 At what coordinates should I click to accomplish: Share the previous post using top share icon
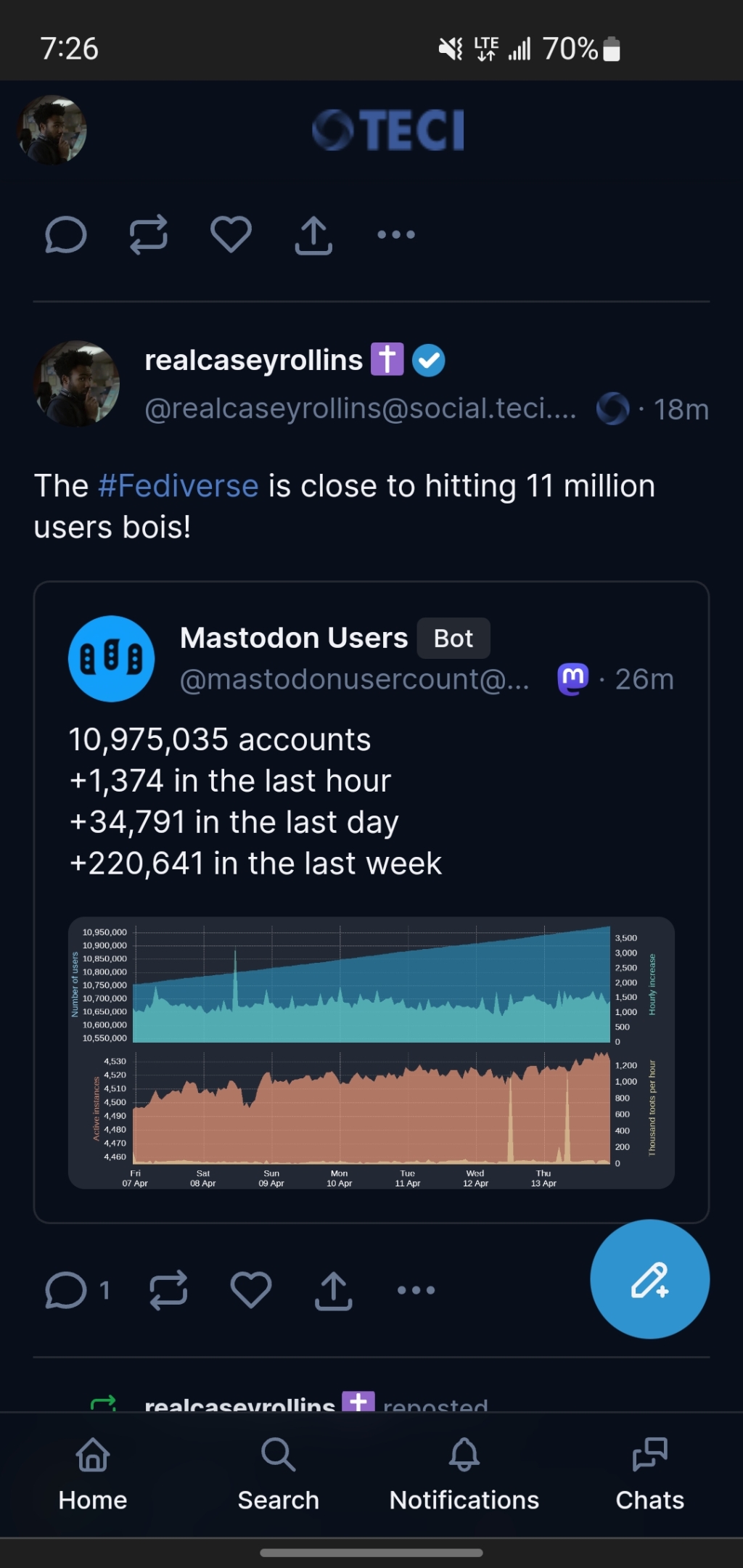point(313,234)
